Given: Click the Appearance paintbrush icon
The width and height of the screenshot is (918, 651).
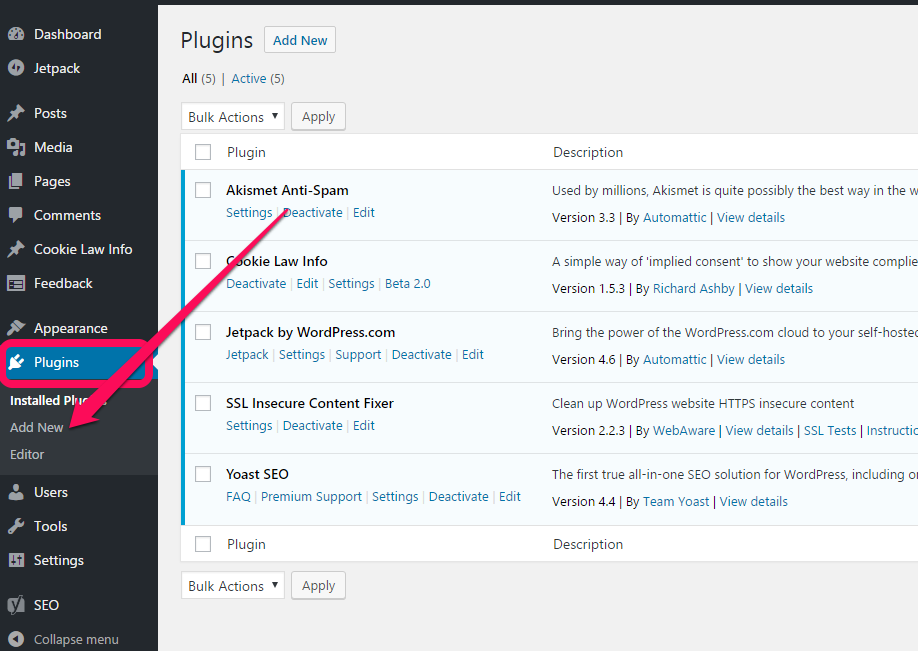Looking at the screenshot, I should 16,328.
